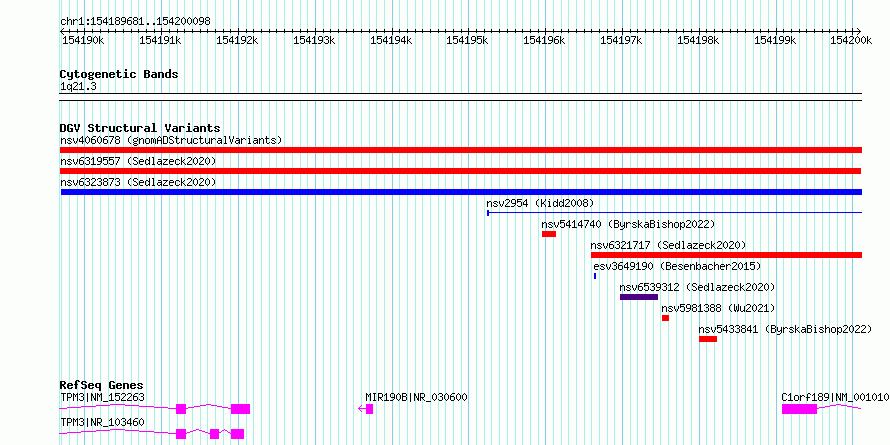Click the nsv6539312 (Sedlazeck2020) label
Viewport: 890px width, 445px height.
pos(697,287)
